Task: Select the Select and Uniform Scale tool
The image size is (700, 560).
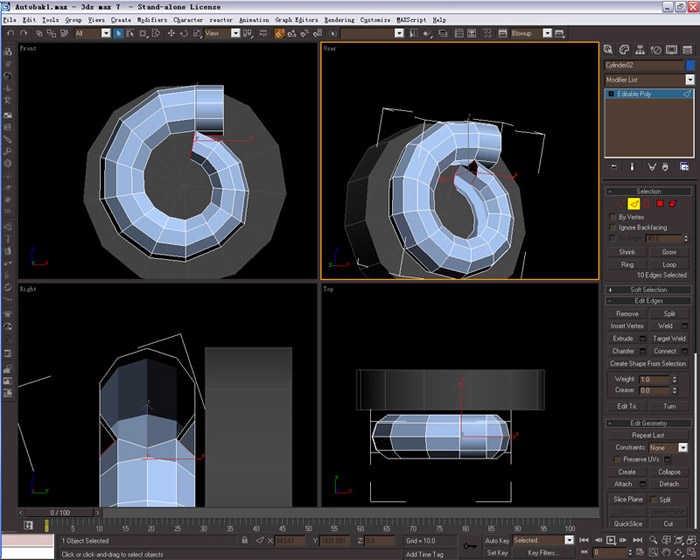Action: (197, 33)
